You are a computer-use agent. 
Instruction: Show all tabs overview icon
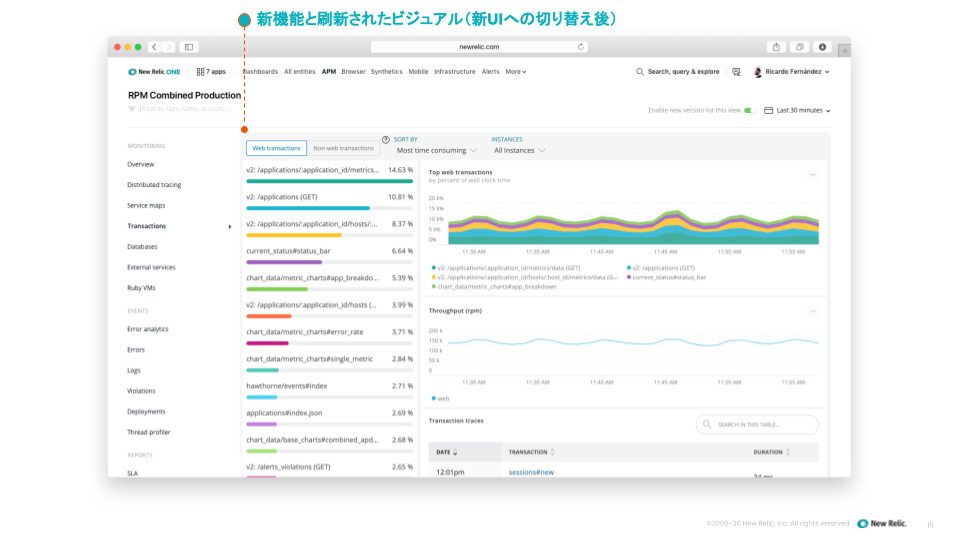(x=800, y=47)
